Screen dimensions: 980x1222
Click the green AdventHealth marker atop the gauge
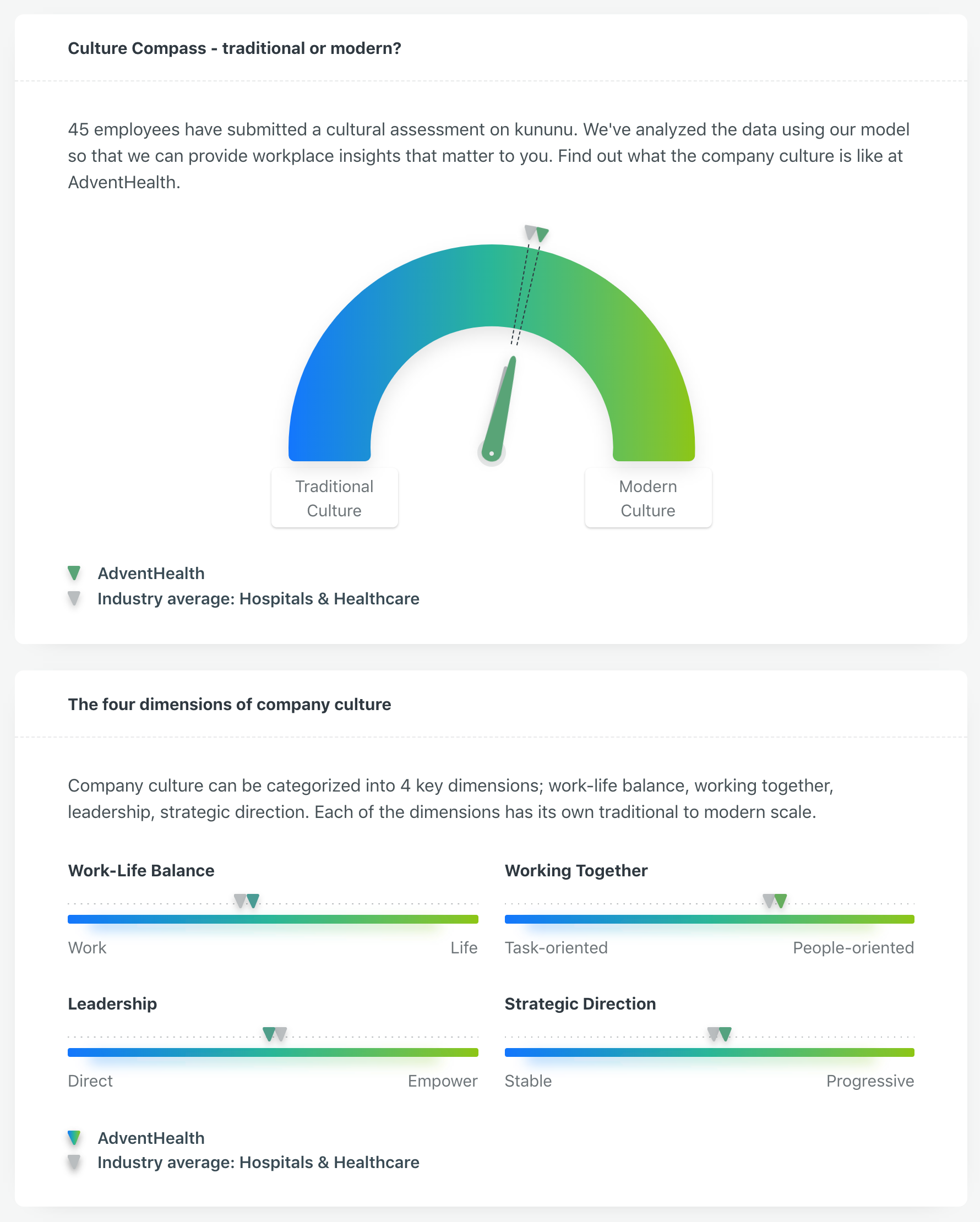click(x=543, y=234)
